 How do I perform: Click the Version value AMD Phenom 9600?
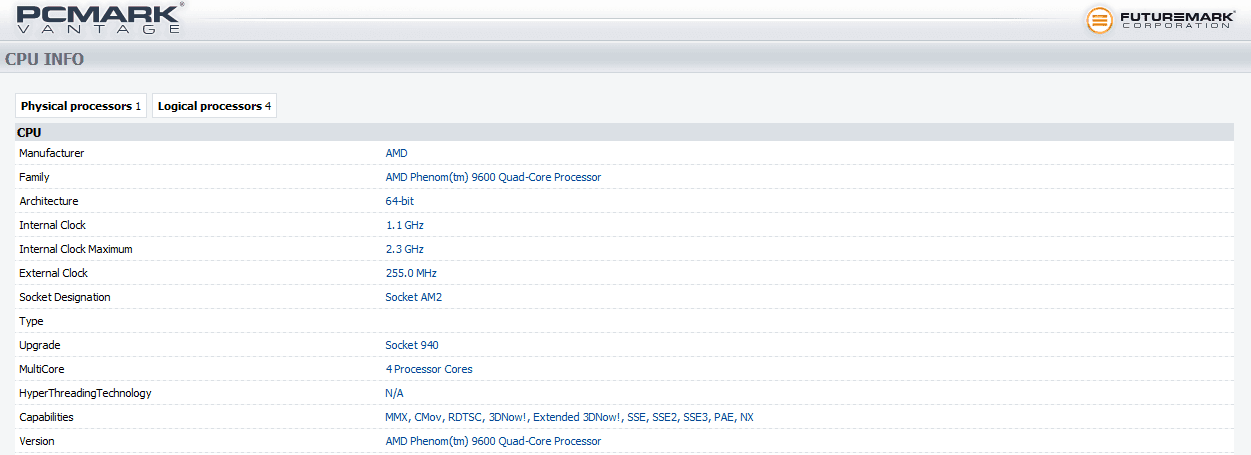(493, 441)
